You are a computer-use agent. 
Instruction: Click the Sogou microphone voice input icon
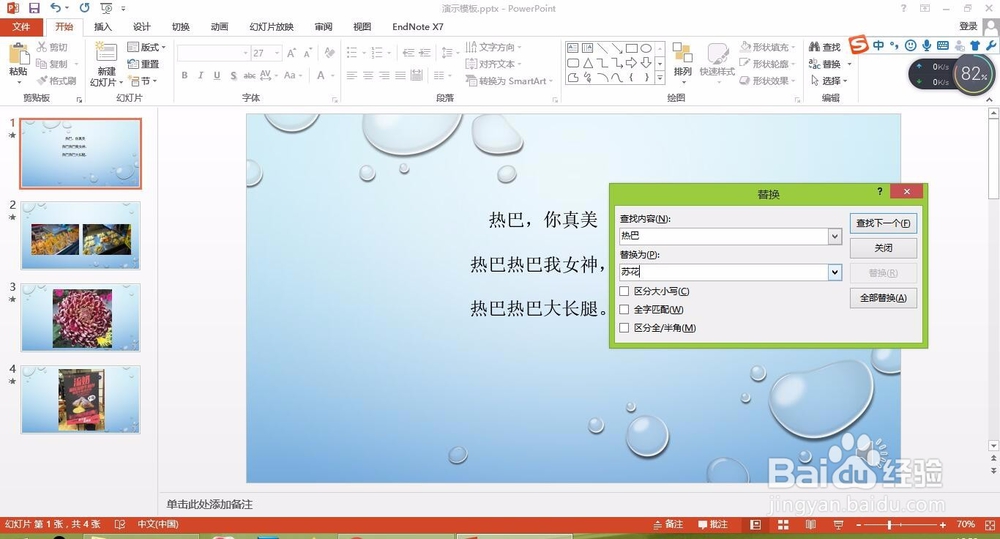[x=927, y=45]
